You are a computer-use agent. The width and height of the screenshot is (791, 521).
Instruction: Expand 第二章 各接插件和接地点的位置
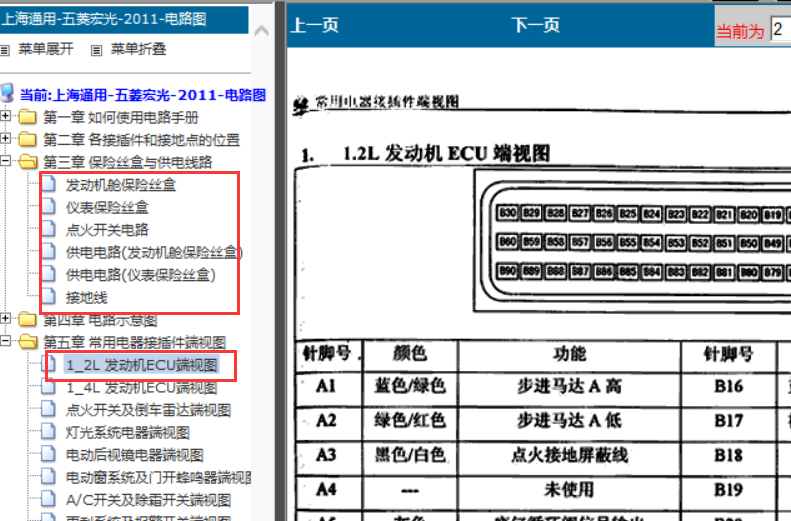(x=5, y=138)
